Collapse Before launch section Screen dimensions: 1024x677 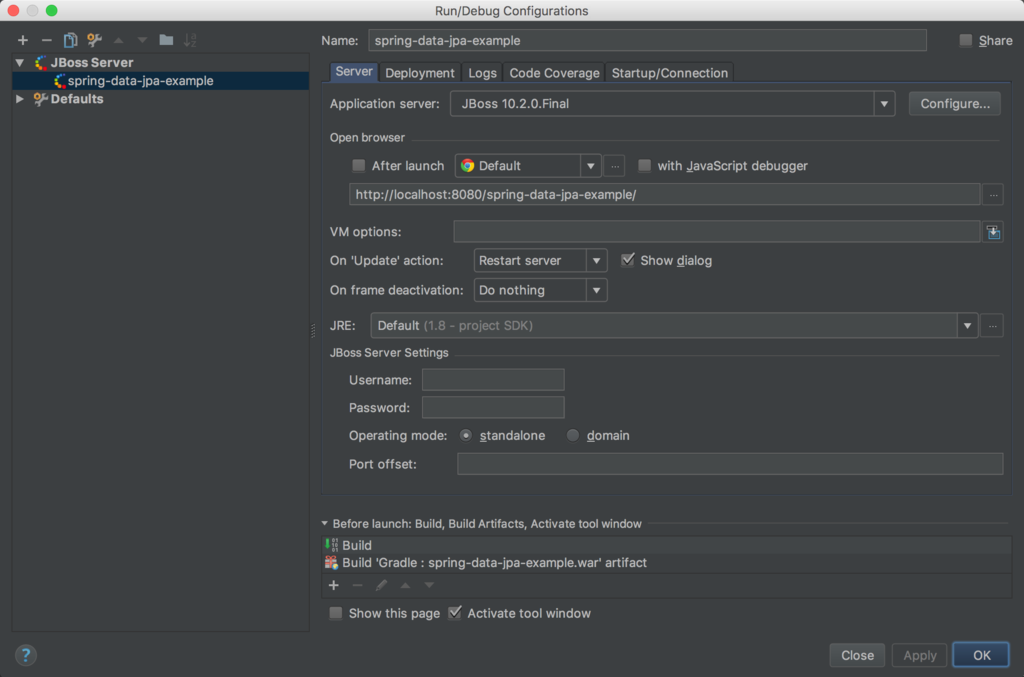coord(325,524)
